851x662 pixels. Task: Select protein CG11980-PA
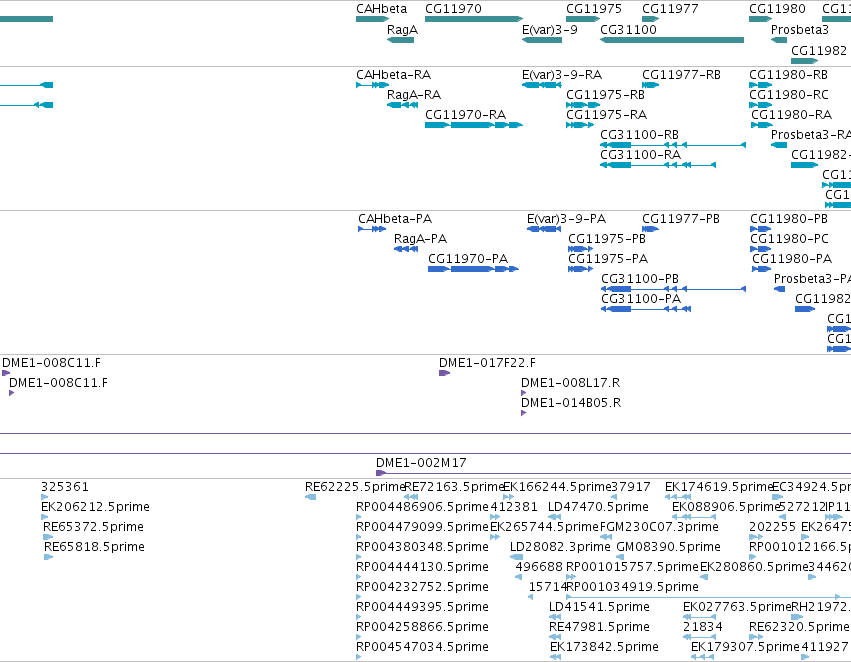pyautogui.click(x=761, y=269)
